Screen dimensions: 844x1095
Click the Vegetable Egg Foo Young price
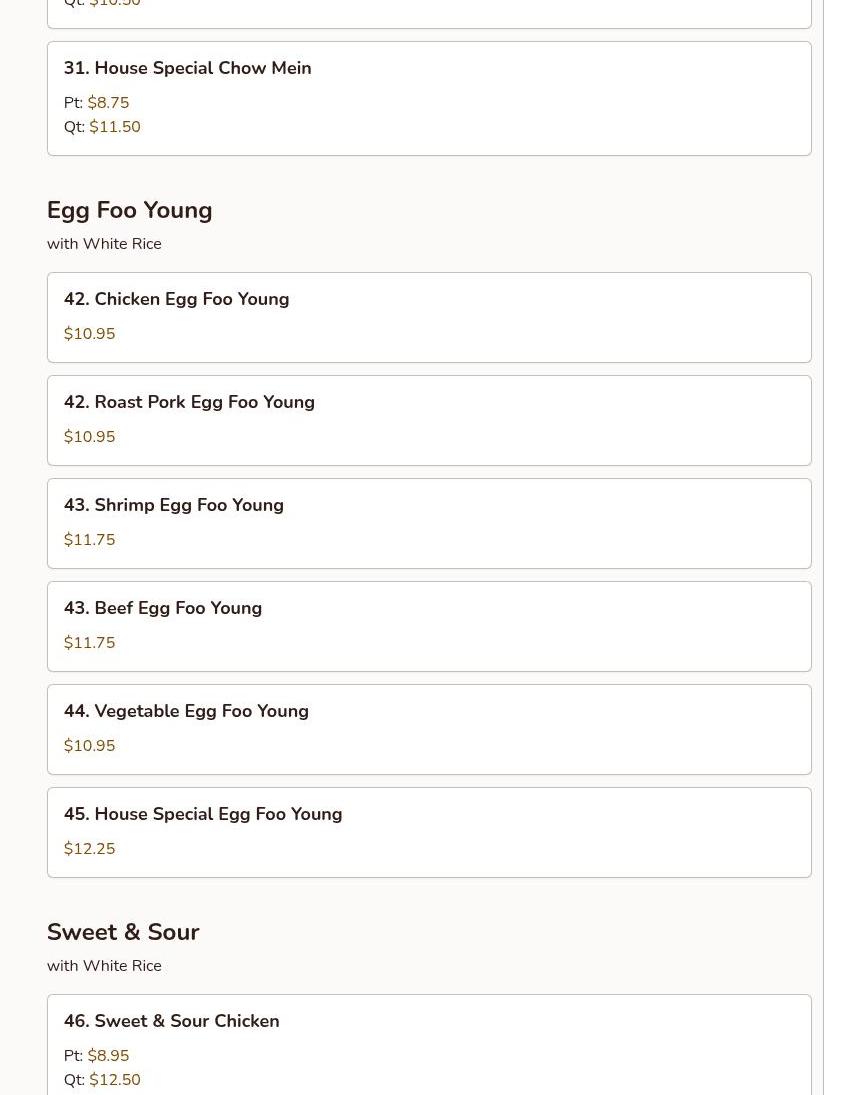click(89, 746)
